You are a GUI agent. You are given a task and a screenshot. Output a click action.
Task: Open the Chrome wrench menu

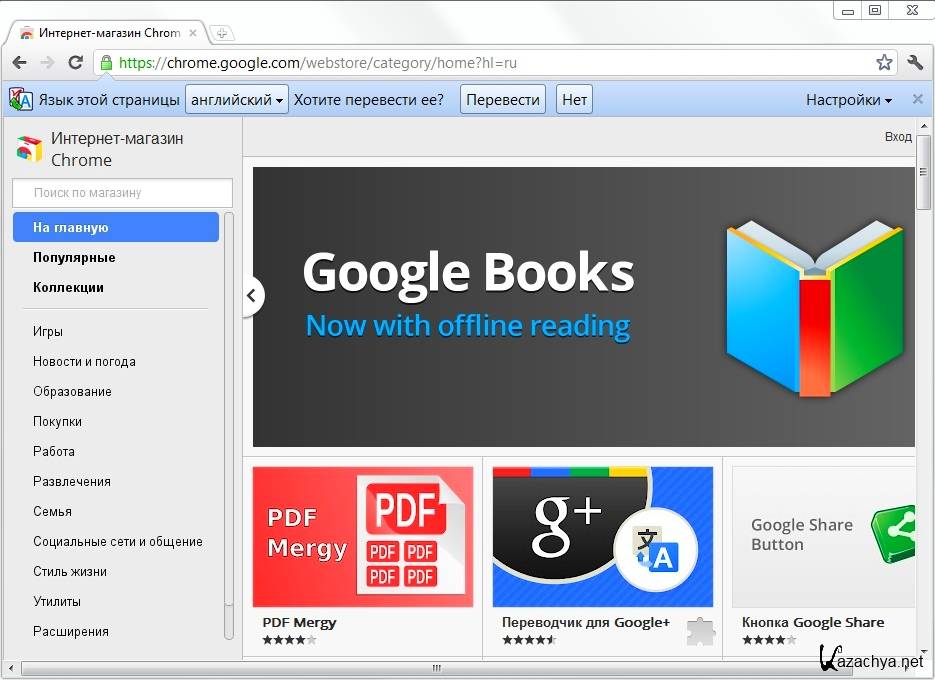click(915, 62)
